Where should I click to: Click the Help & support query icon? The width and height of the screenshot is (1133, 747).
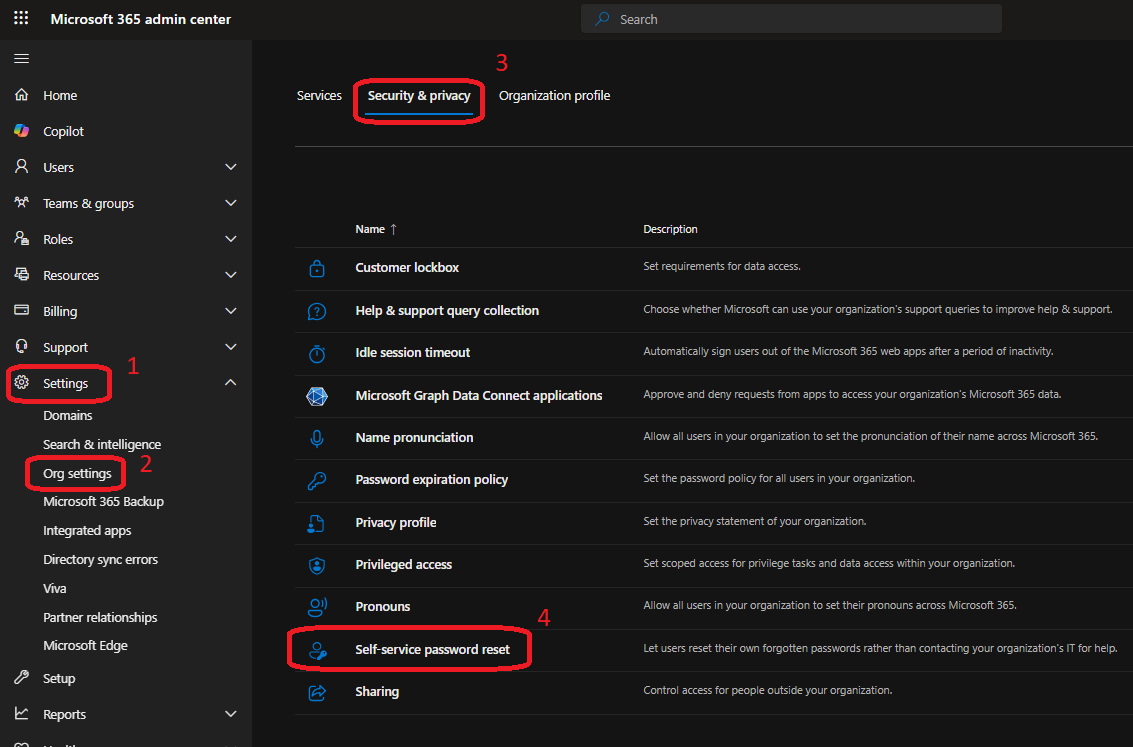(x=316, y=311)
